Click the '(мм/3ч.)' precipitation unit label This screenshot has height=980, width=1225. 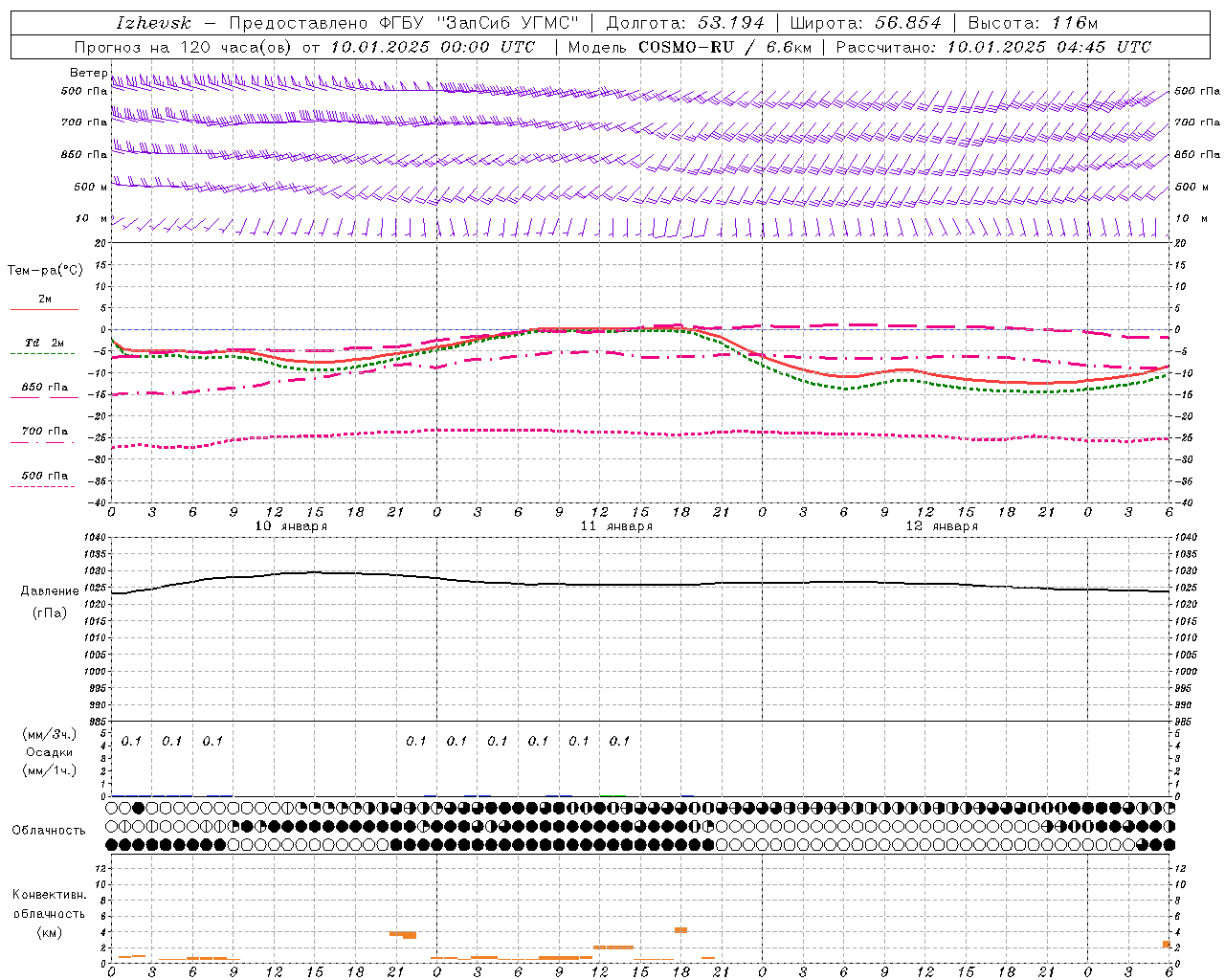pyautogui.click(x=50, y=735)
